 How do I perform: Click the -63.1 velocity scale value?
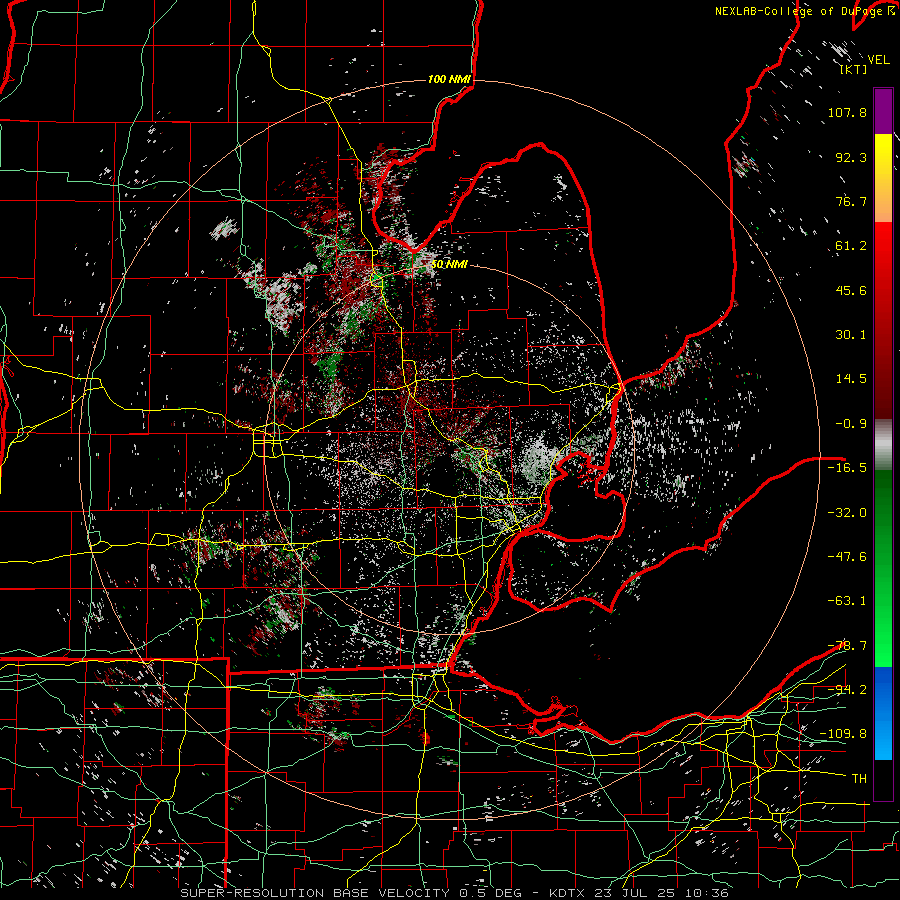pyautogui.click(x=847, y=601)
